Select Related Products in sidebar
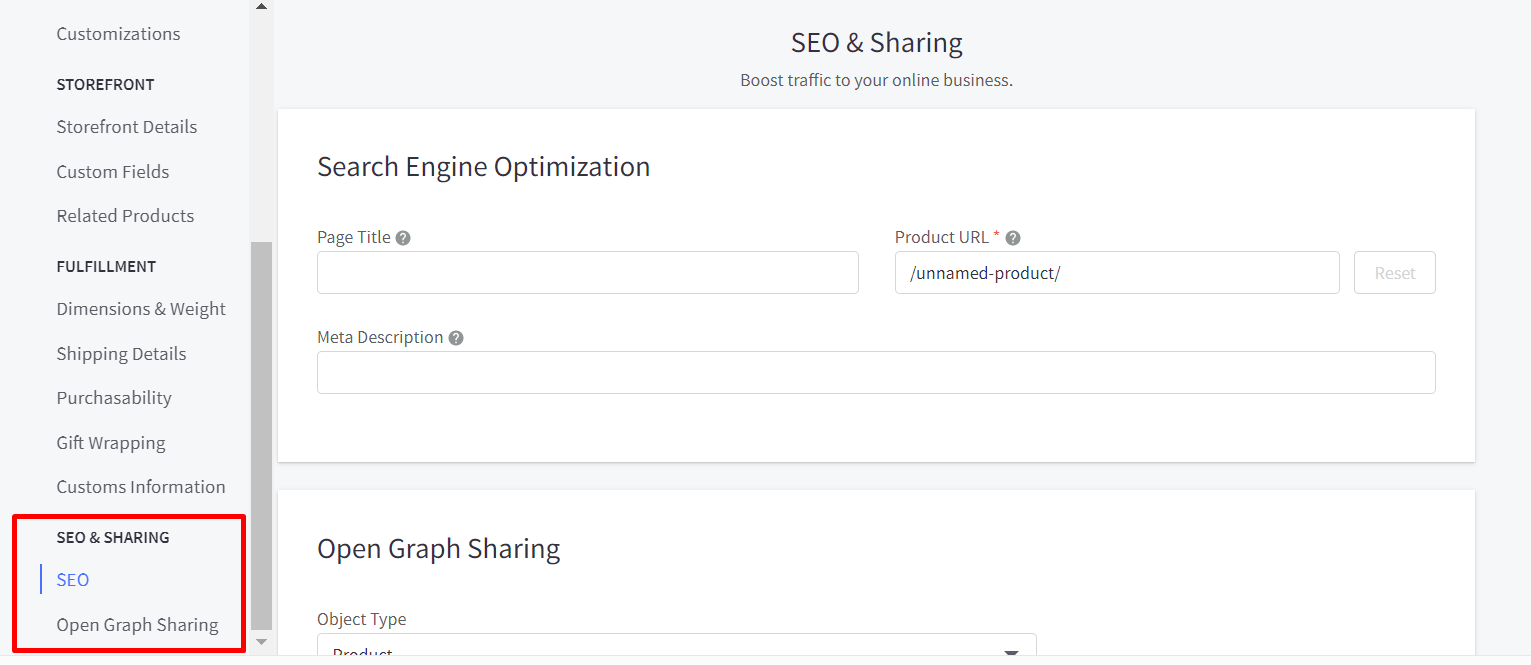 tap(125, 216)
